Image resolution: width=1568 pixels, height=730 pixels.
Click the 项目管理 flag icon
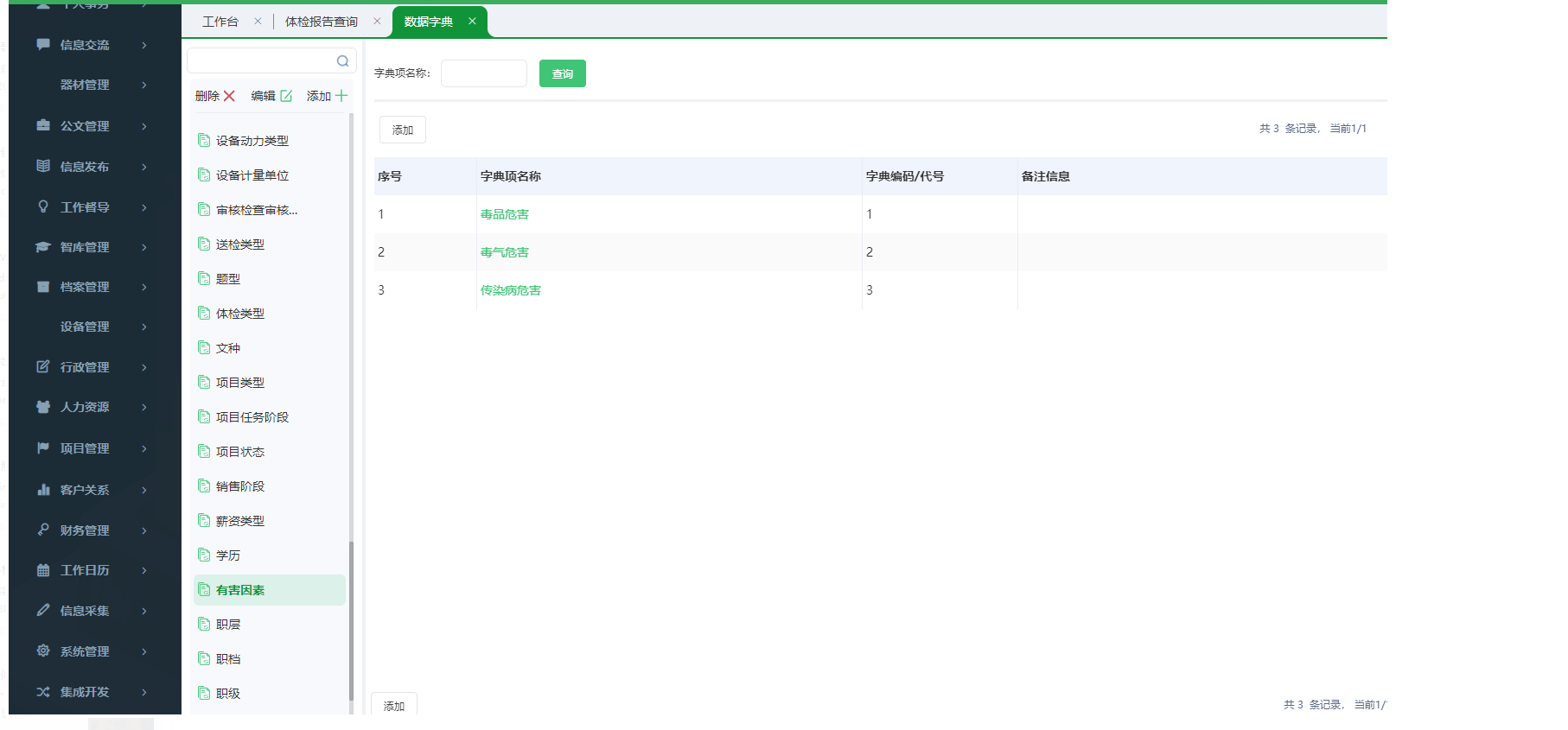point(43,448)
